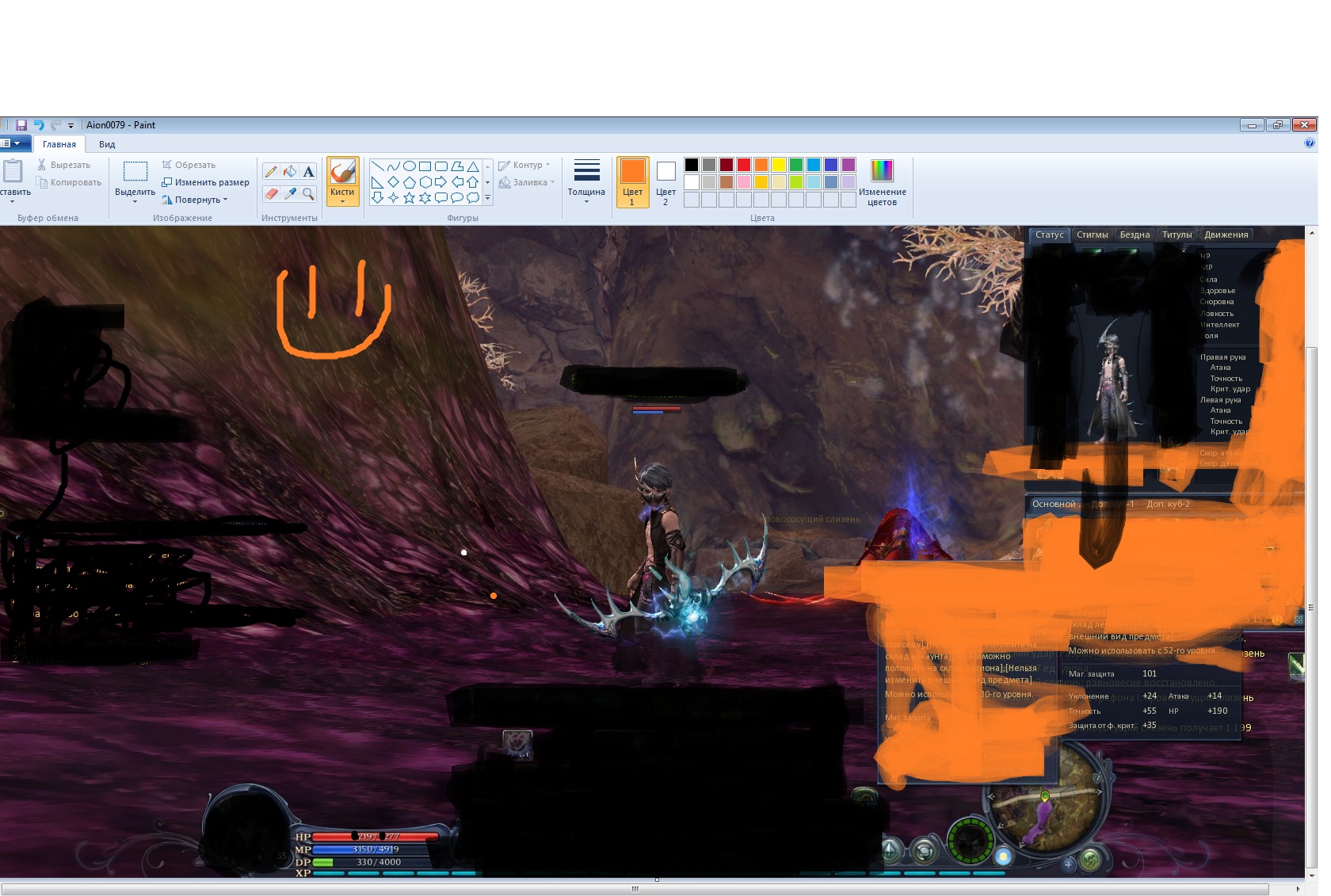Image resolution: width=1331 pixels, height=896 pixels.
Task: Open the Paint application menu button
Action: (x=14, y=143)
